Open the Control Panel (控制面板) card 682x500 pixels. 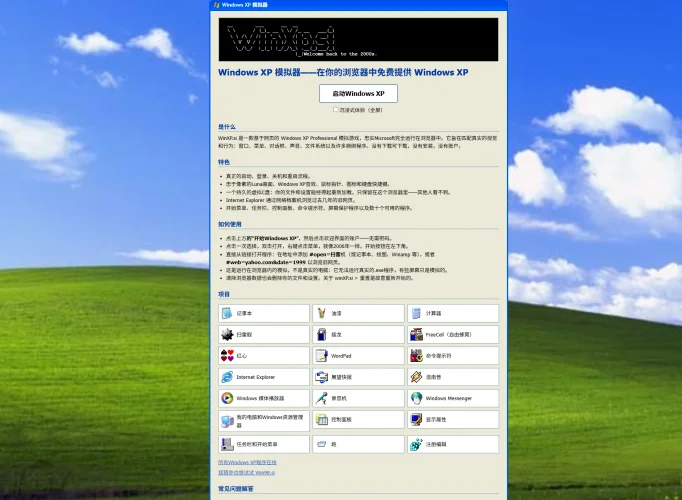coord(358,420)
